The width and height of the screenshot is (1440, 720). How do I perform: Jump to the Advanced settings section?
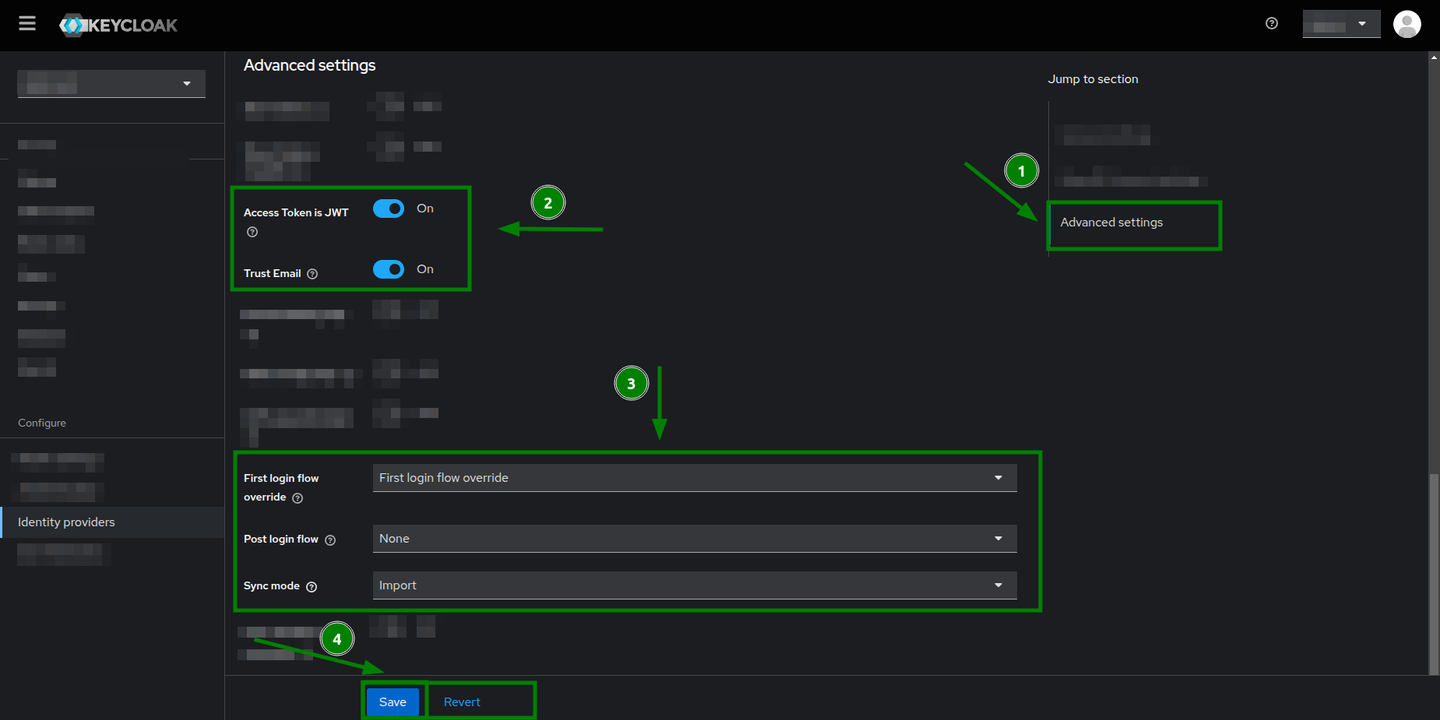tap(1111, 222)
